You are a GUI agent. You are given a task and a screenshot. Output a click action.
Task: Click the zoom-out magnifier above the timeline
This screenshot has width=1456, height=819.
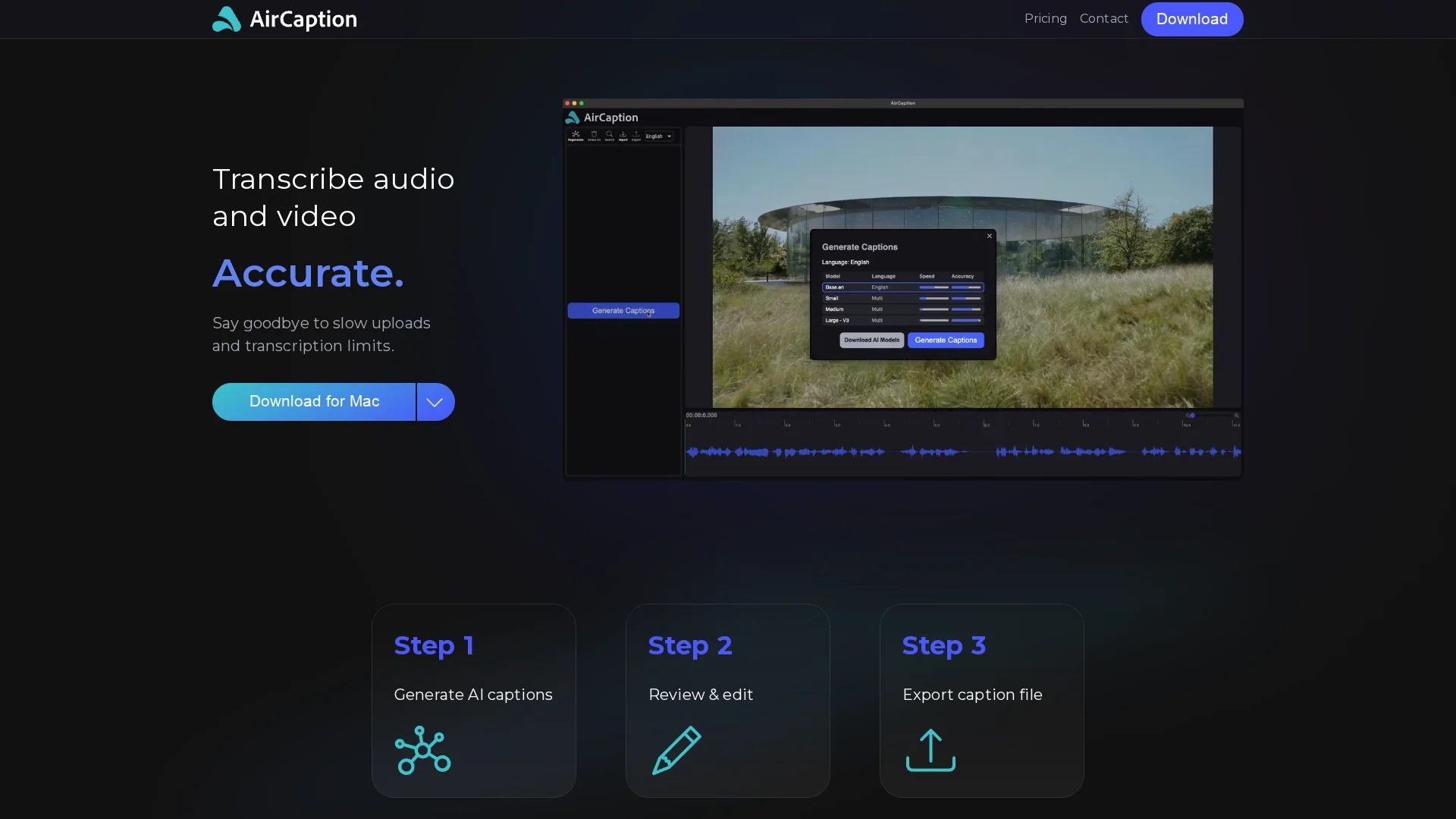[1188, 416]
